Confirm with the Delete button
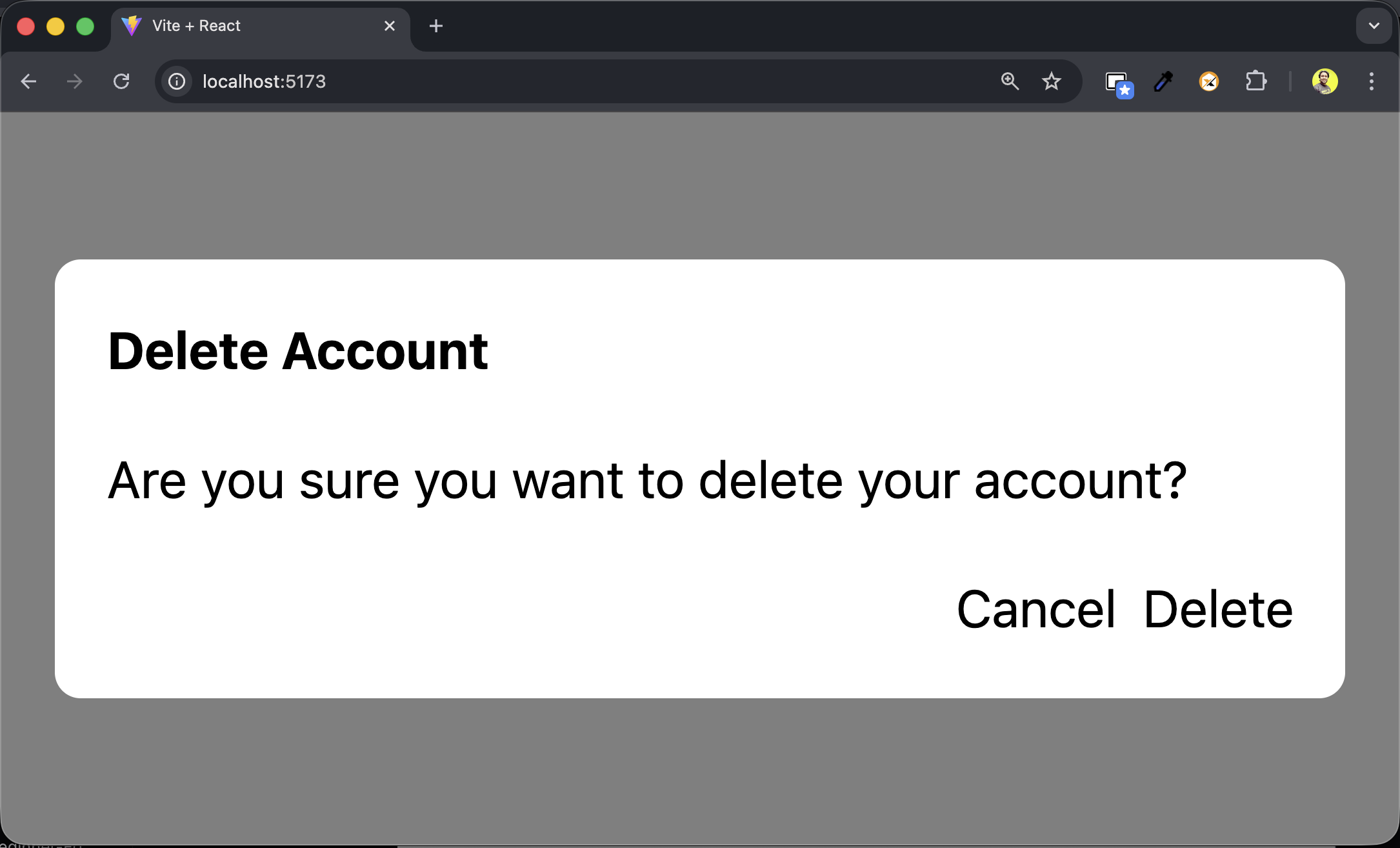This screenshot has width=1400, height=848. pos(1218,609)
